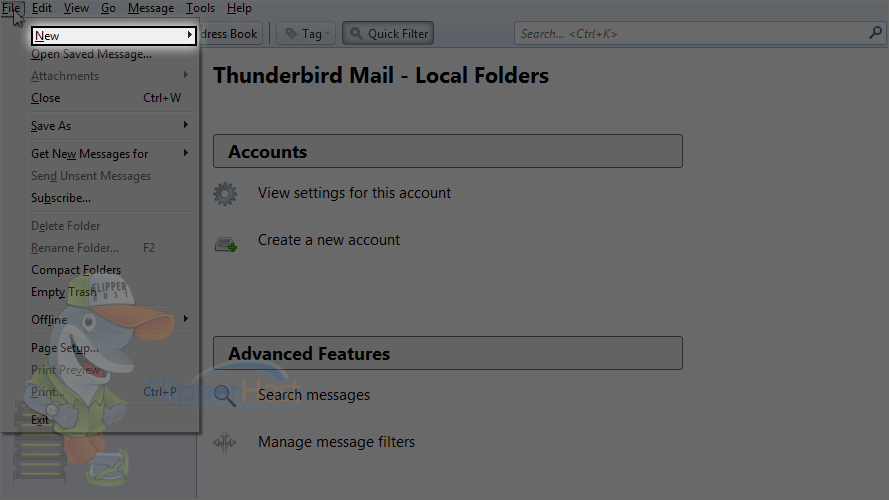Viewport: 889px width, 500px height.
Task: Expand the Offline submenu
Action: 111,320
